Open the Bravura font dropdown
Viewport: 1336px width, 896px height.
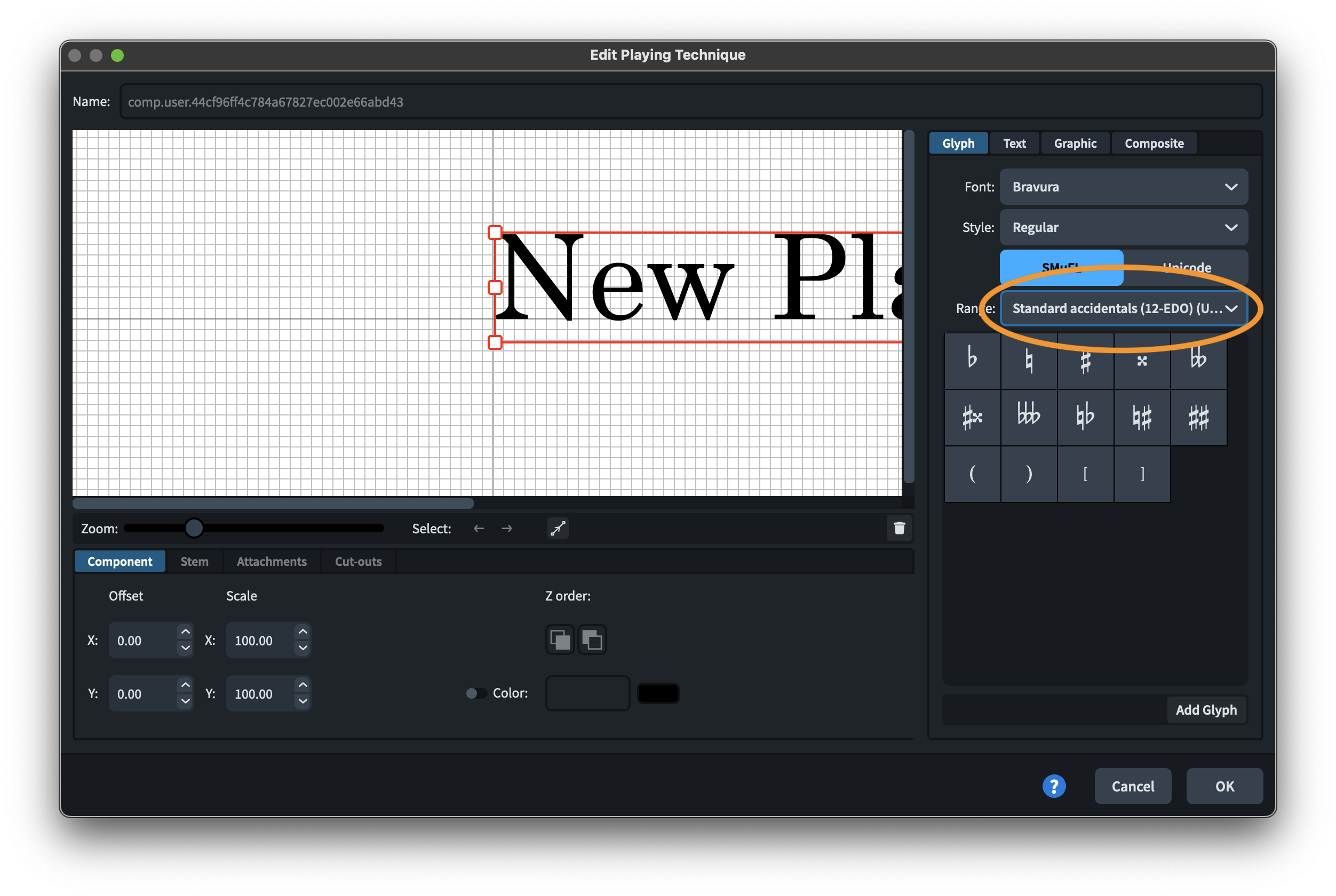1123,187
